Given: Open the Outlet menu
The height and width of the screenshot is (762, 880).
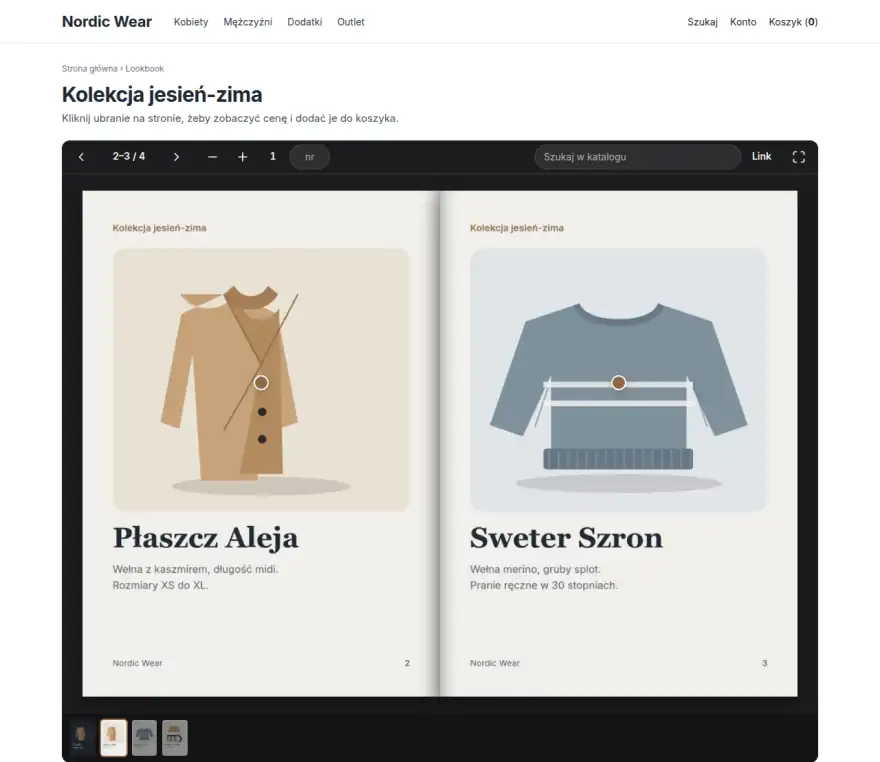Looking at the screenshot, I should click(351, 22).
